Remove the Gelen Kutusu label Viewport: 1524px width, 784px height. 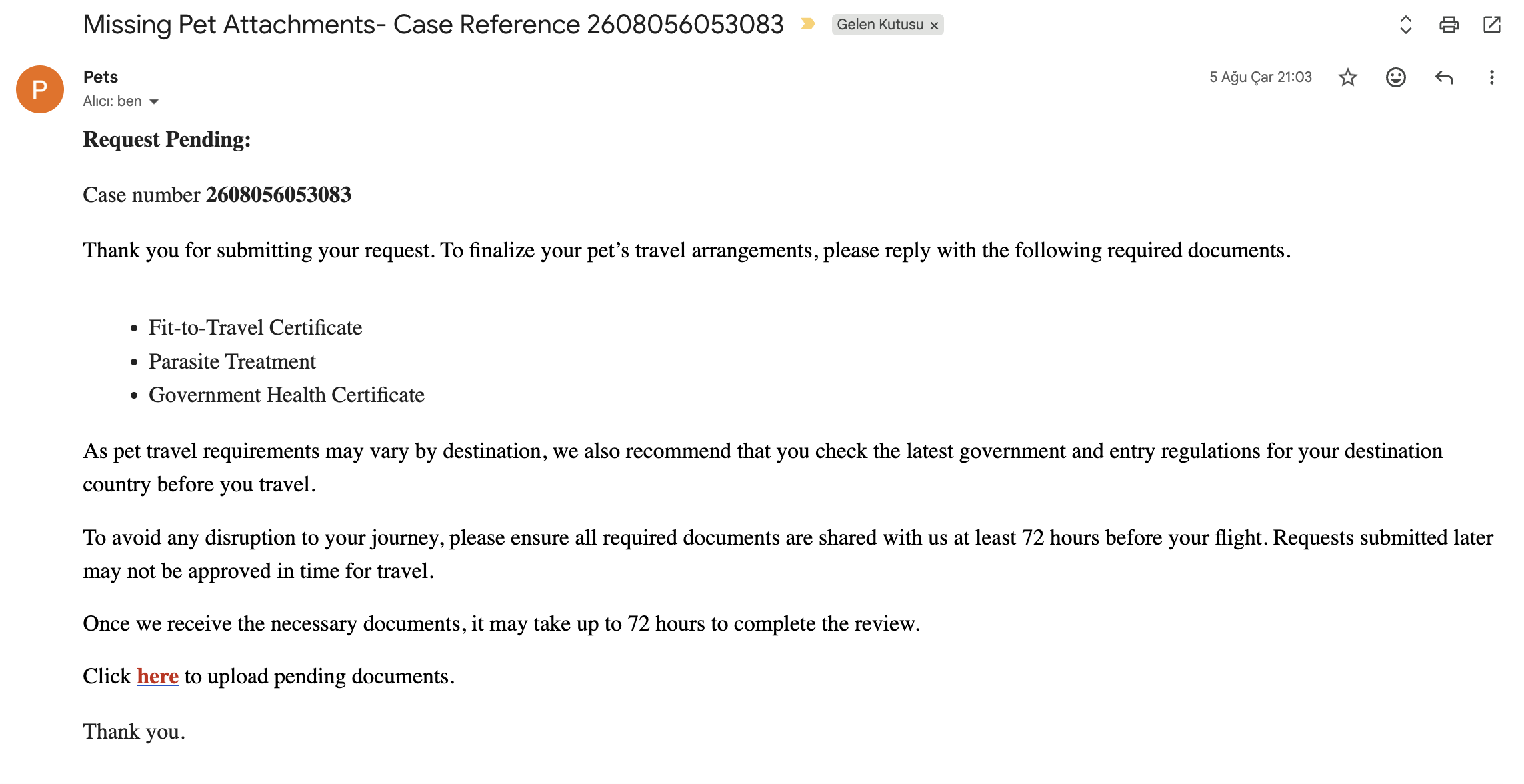(934, 25)
